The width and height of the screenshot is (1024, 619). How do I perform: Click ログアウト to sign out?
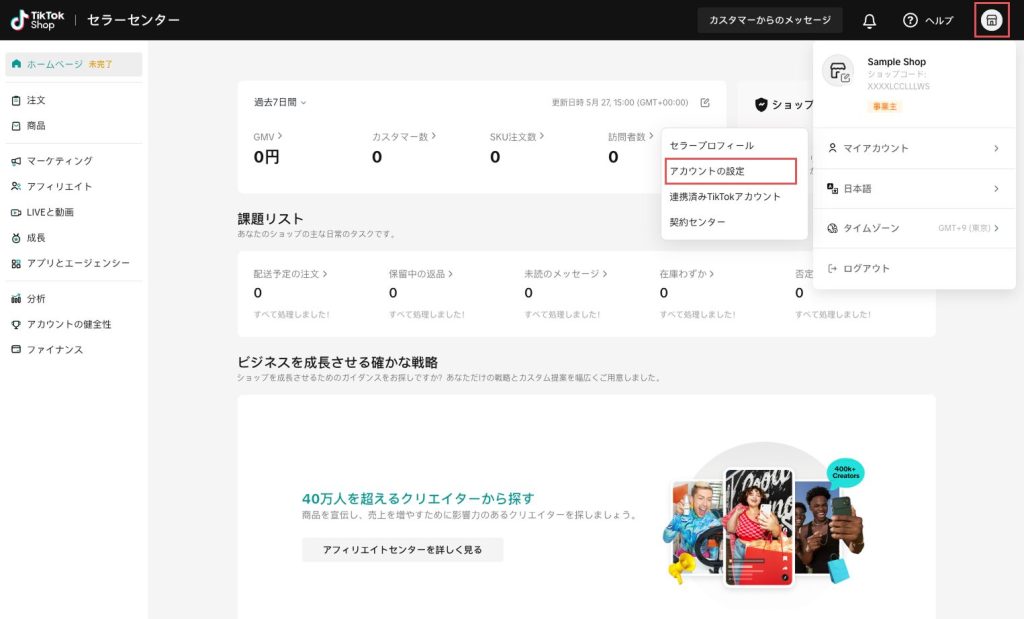click(x=866, y=268)
